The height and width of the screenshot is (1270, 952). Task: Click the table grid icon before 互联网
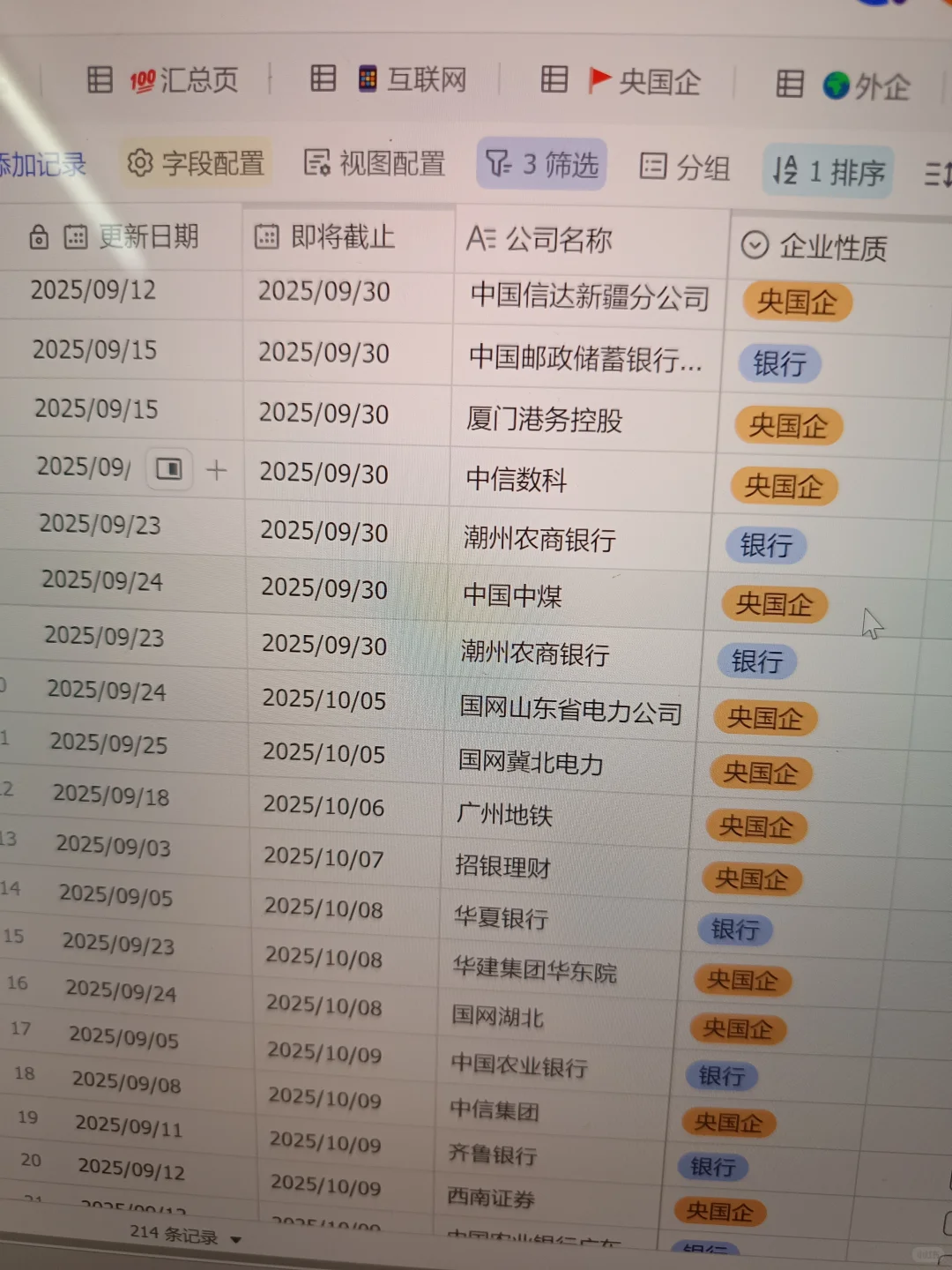point(323,78)
